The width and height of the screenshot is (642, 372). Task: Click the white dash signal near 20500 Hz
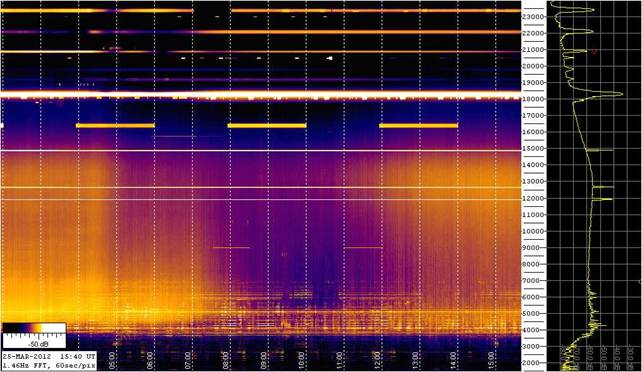click(x=330, y=58)
